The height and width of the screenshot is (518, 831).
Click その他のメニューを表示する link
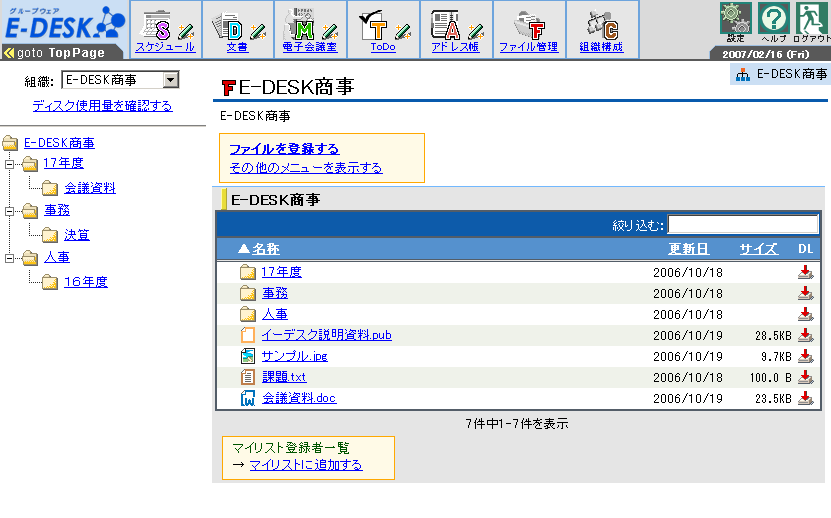click(306, 168)
